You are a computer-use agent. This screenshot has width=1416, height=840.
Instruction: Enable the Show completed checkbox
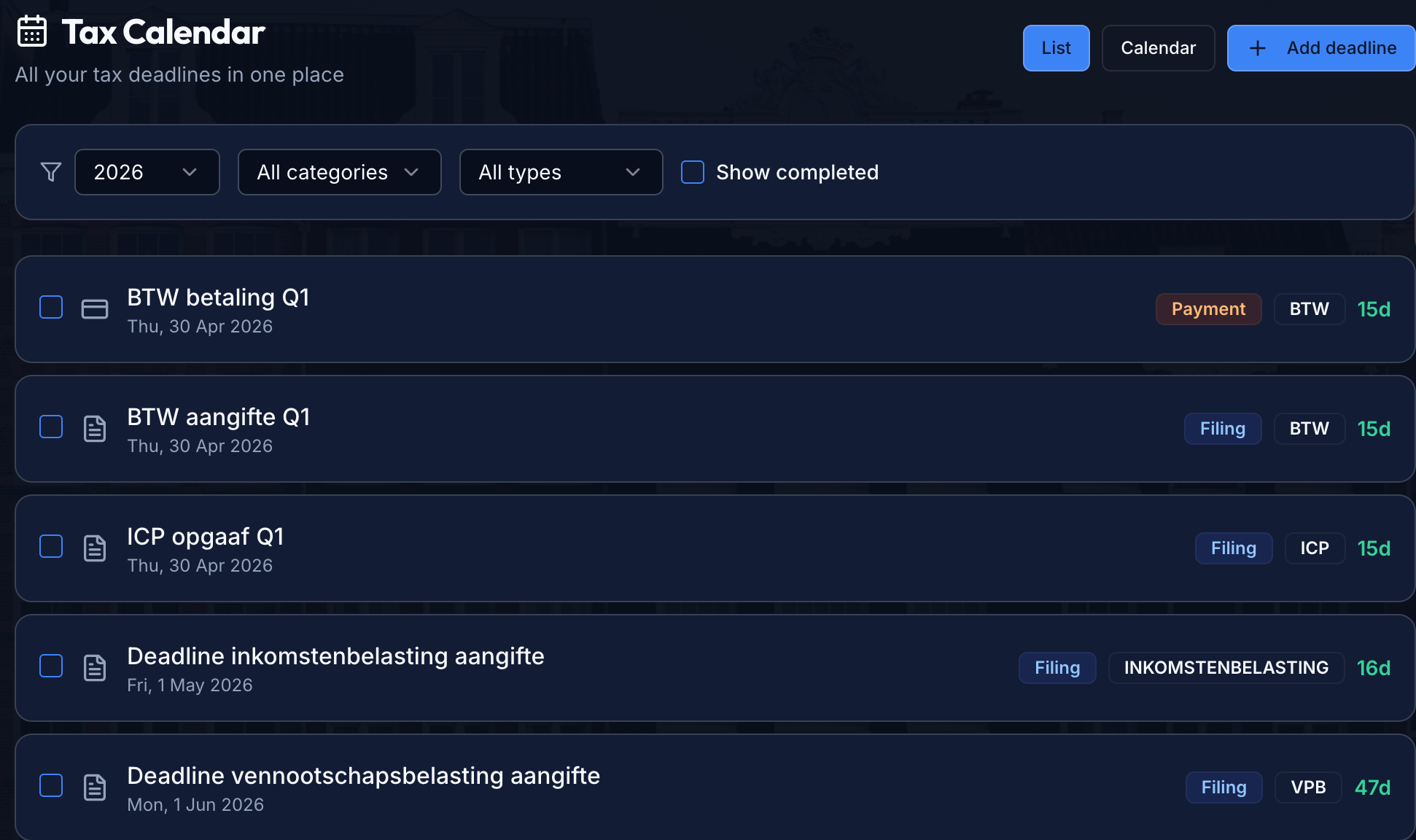[x=693, y=172]
